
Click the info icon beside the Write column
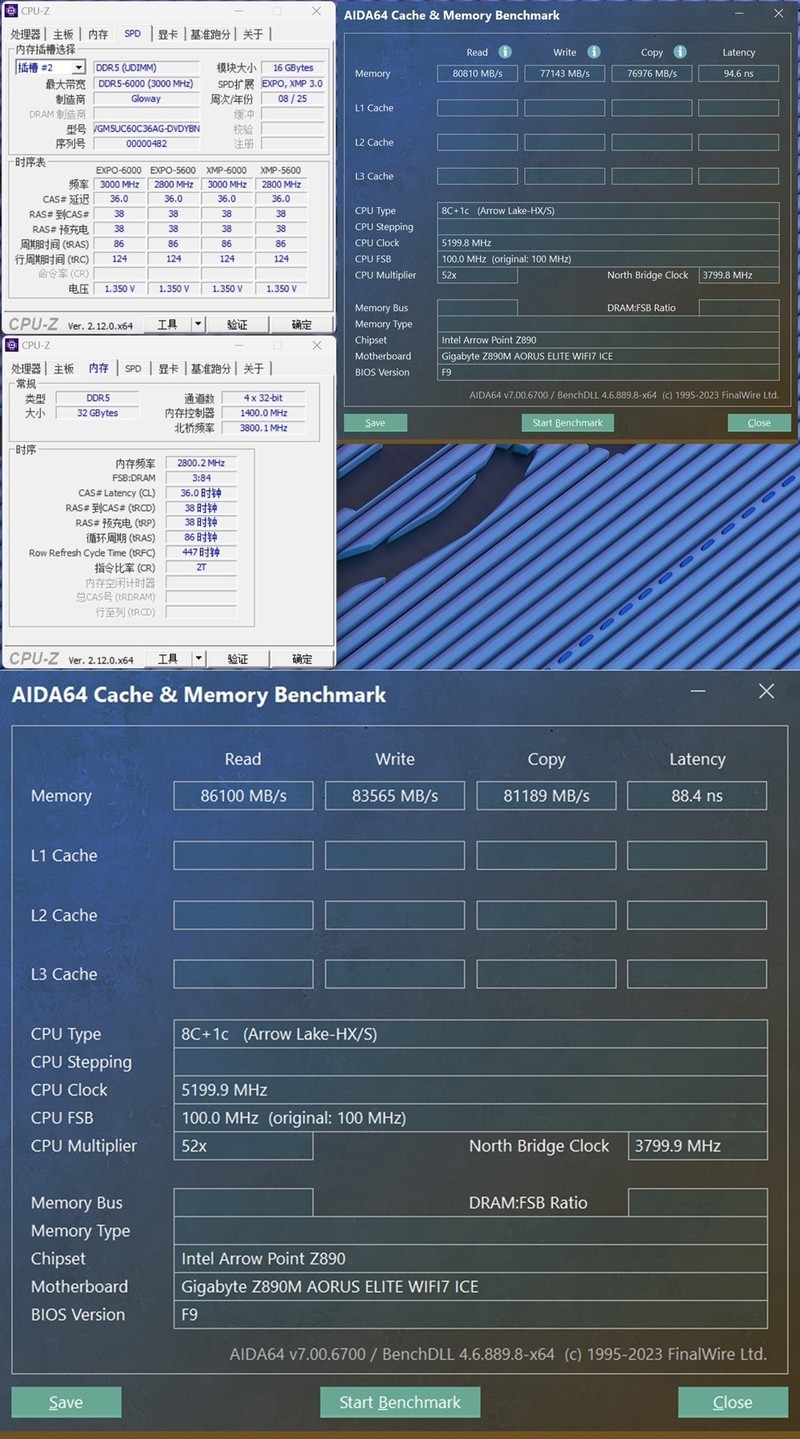594,52
